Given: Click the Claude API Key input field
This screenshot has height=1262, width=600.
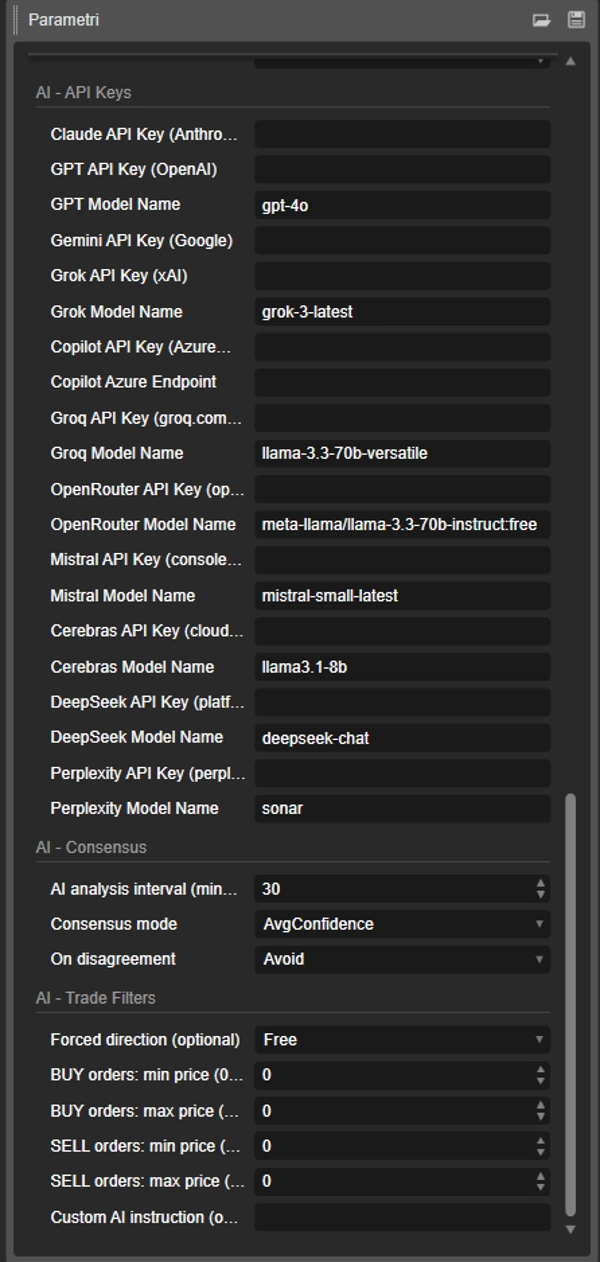Looking at the screenshot, I should pyautogui.click(x=400, y=133).
